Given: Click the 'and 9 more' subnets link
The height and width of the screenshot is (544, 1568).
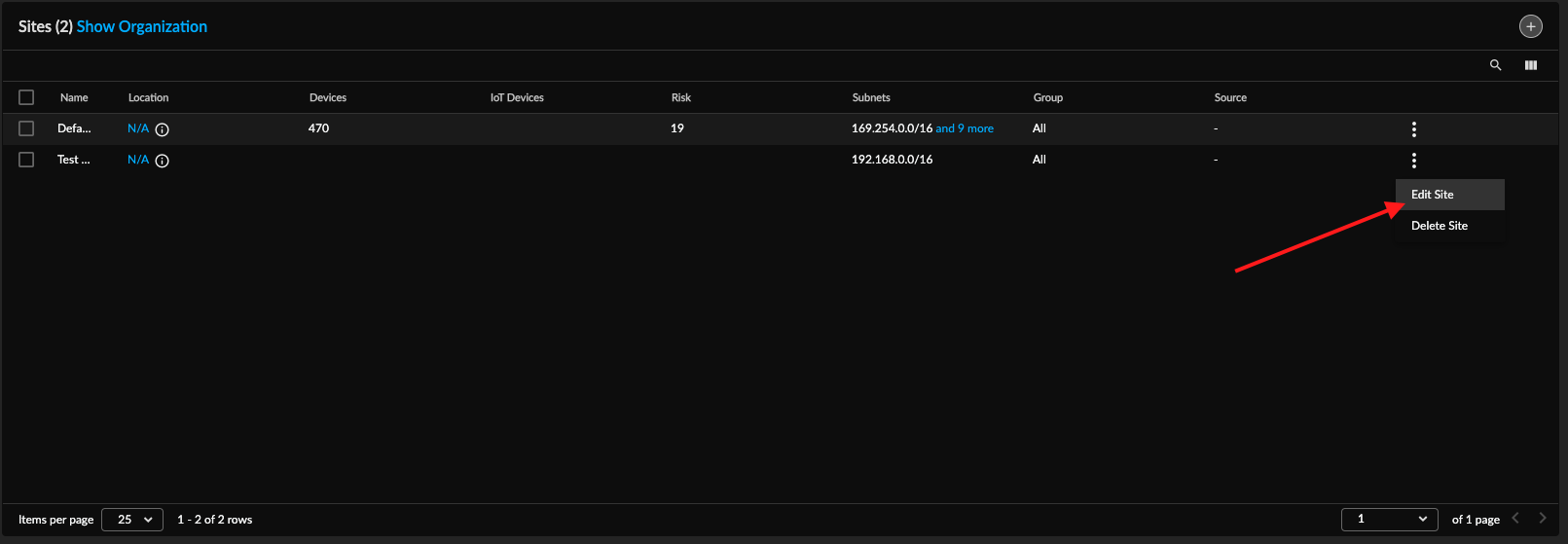Looking at the screenshot, I should pos(965,128).
